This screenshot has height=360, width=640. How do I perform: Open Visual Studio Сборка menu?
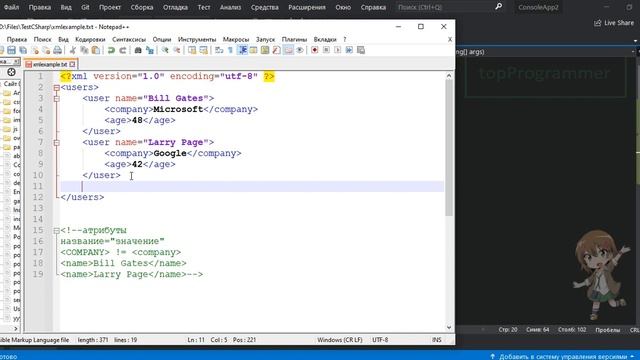142,7
